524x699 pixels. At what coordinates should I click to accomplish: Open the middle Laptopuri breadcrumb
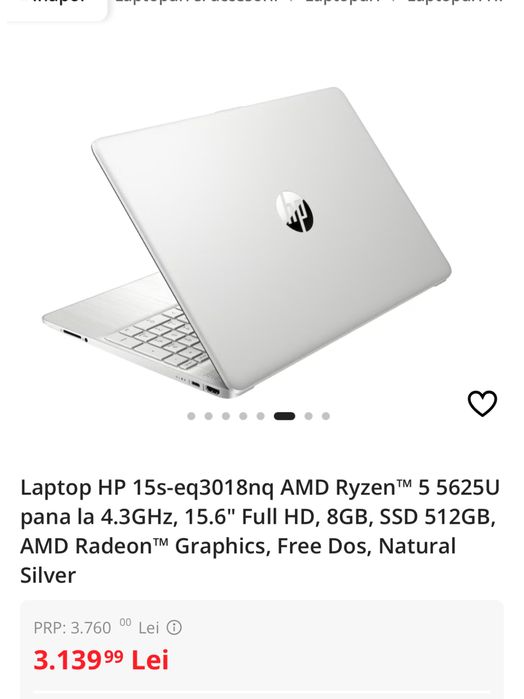[342, 2]
